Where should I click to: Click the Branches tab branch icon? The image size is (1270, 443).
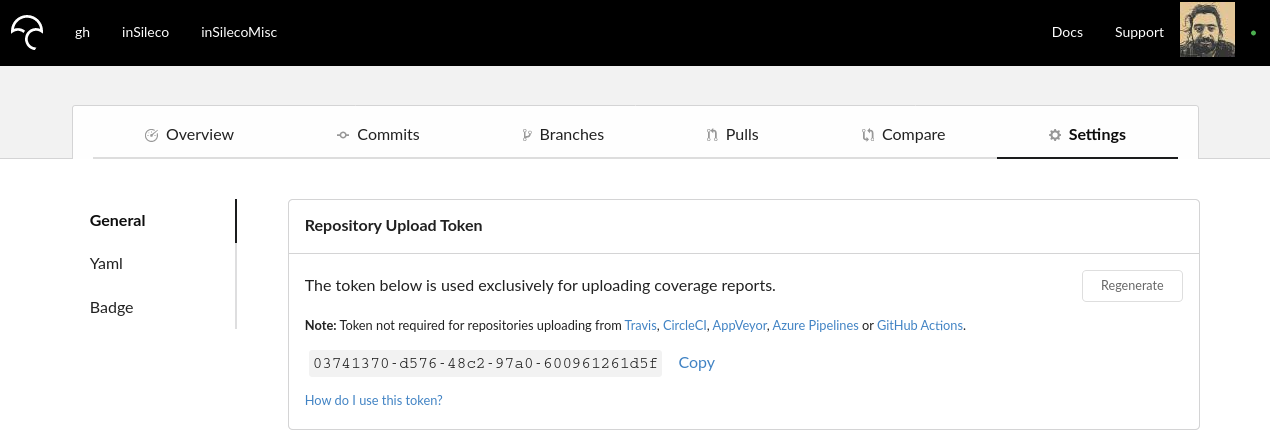click(x=526, y=135)
